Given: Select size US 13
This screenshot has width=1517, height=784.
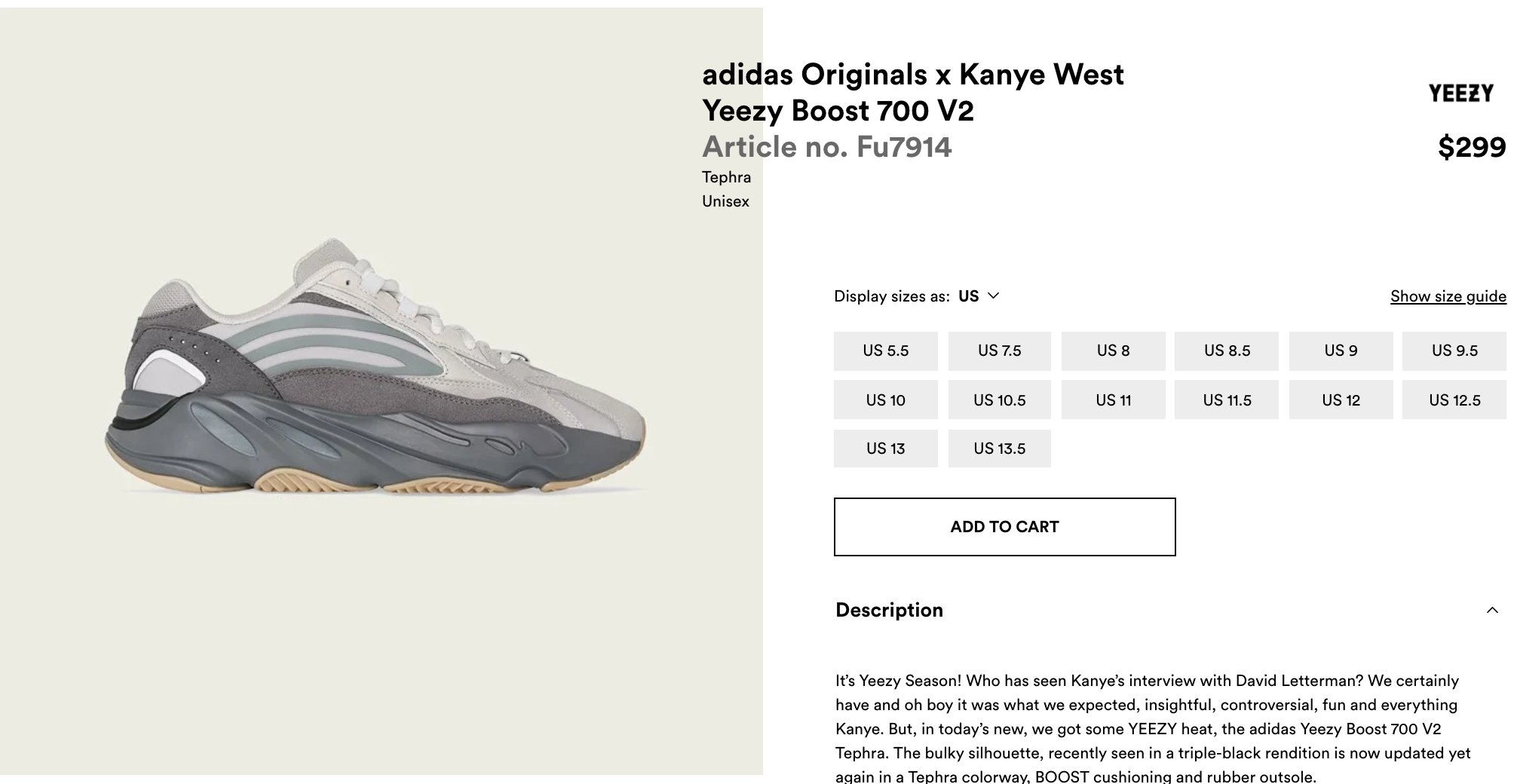Looking at the screenshot, I should pos(886,449).
